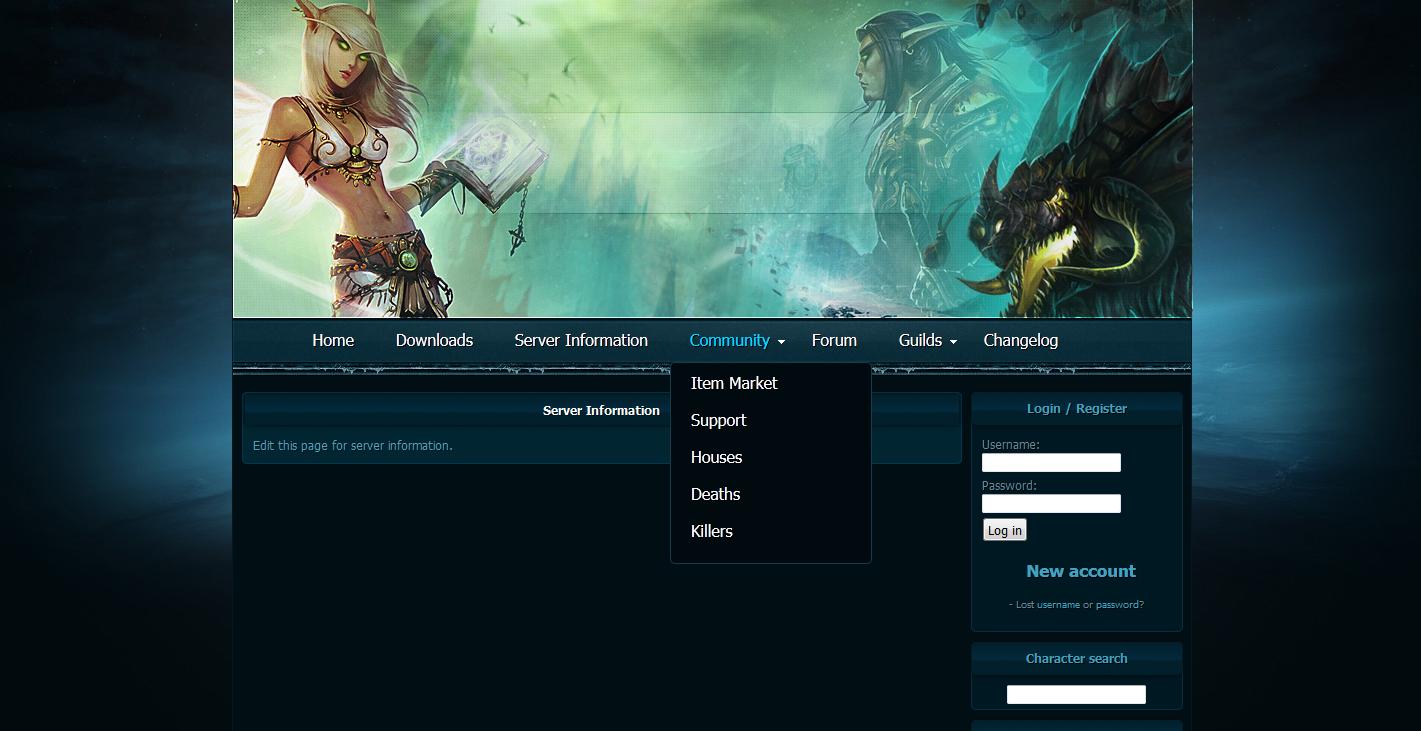Image resolution: width=1421 pixels, height=731 pixels.
Task: Focus the Username input field
Action: [x=1051, y=462]
